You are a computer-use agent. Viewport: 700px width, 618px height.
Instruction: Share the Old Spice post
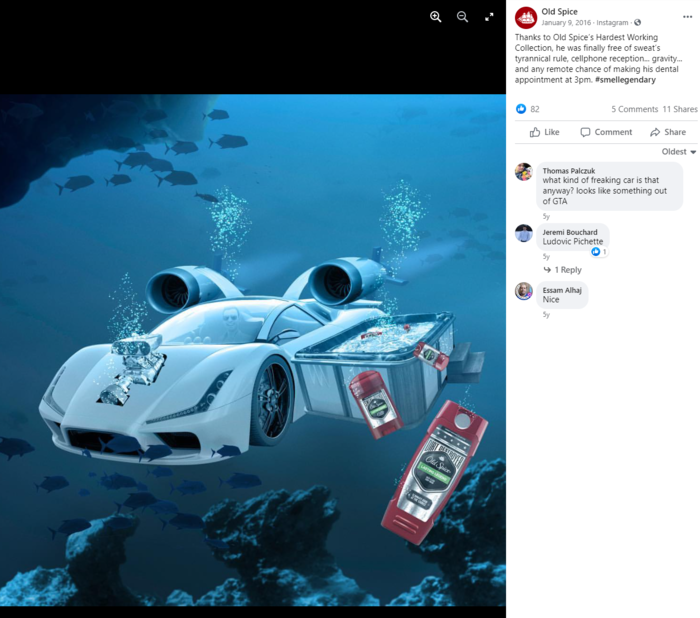pos(668,132)
